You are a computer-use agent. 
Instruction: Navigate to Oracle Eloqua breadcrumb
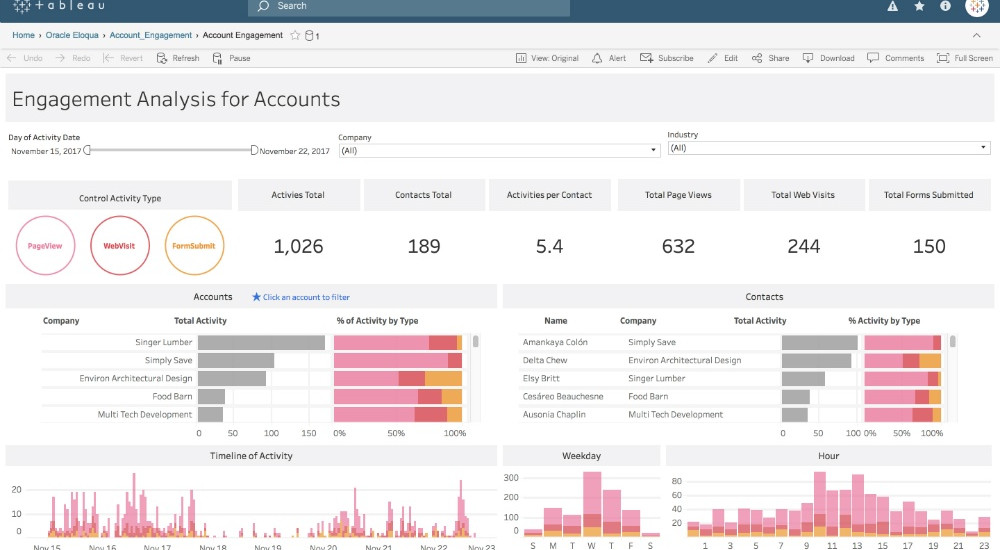click(x=72, y=35)
